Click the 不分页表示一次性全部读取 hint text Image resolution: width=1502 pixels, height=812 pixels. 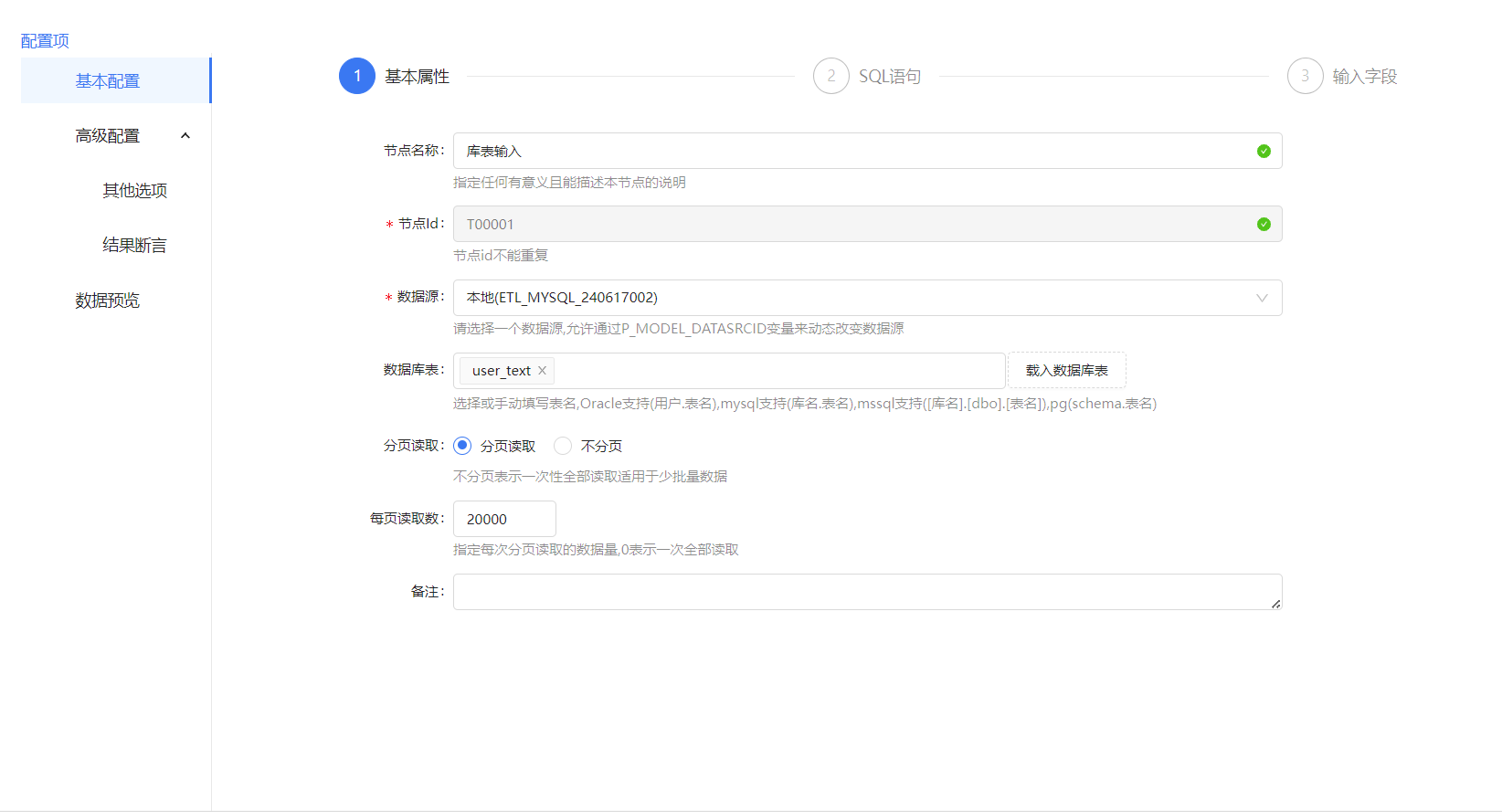[x=590, y=477]
